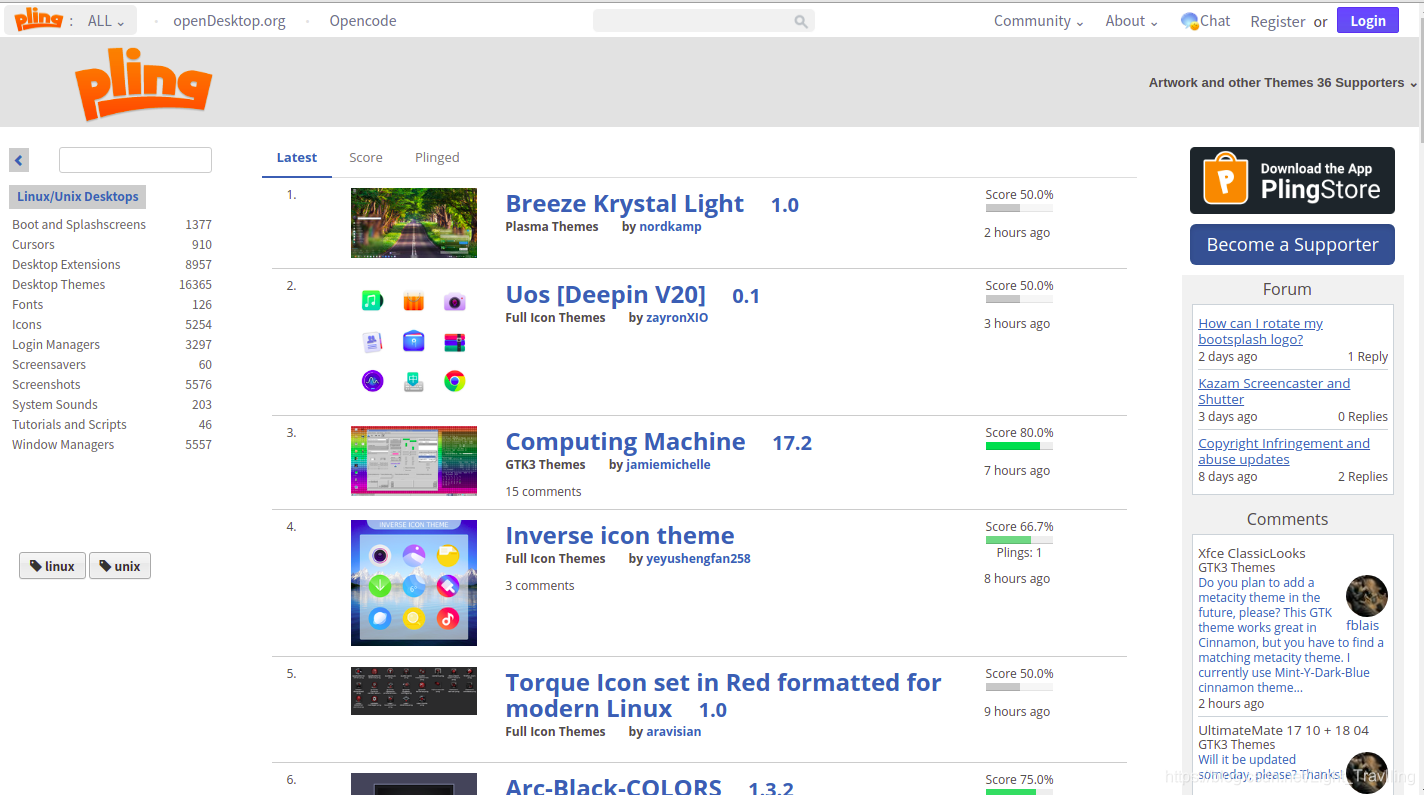Viewport: 1424px width, 795px height.
Task: Open the openDesktop.org link
Action: coord(229,21)
